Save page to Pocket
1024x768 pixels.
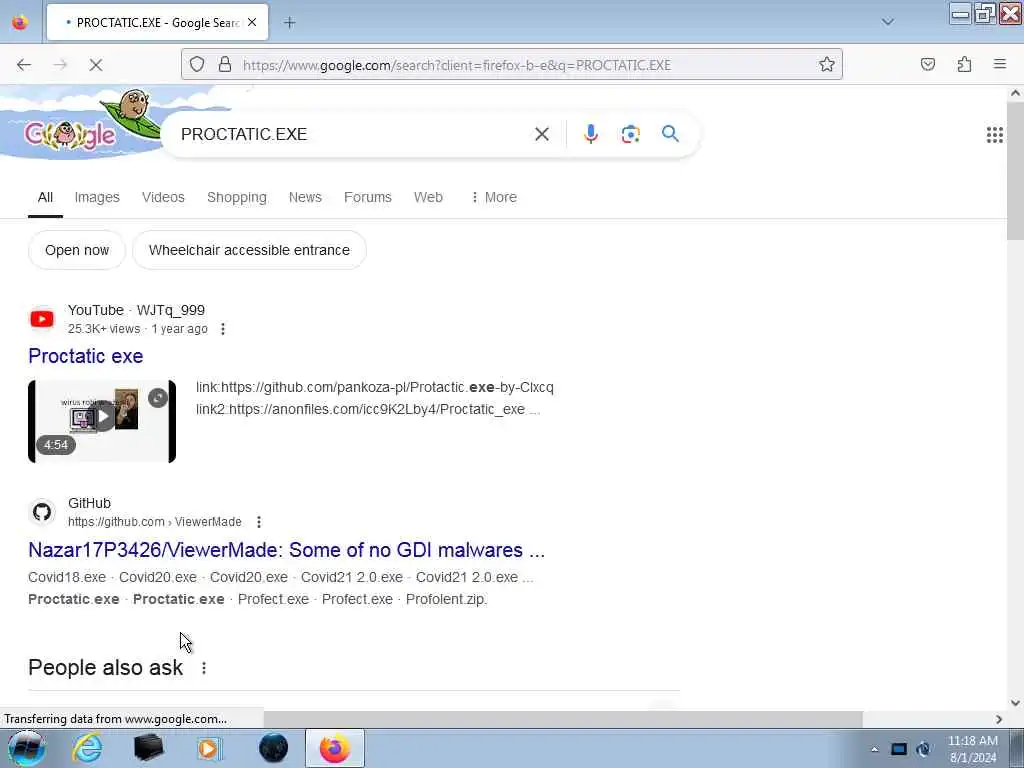(928, 64)
